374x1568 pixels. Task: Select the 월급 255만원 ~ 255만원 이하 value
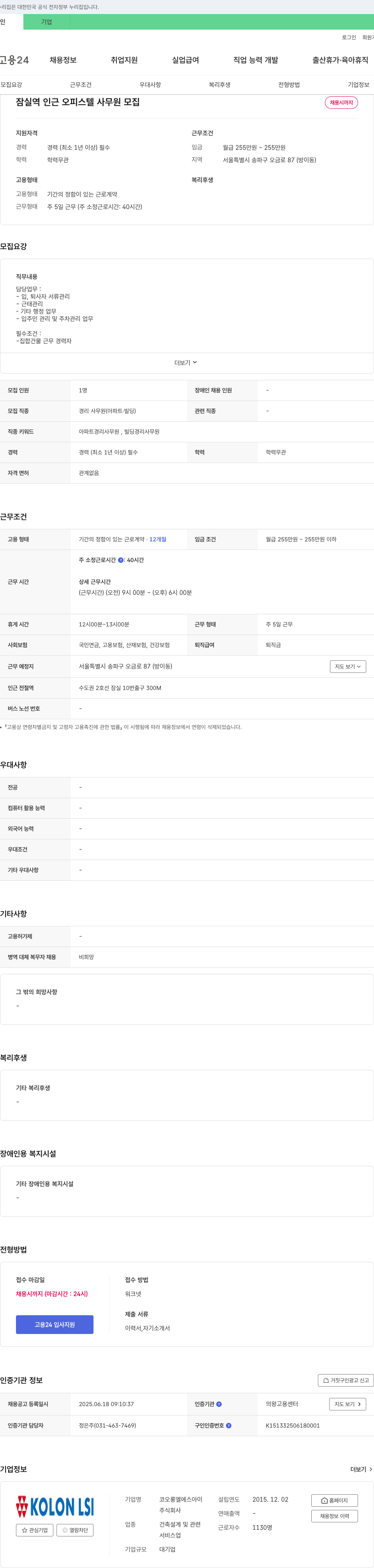[x=301, y=539]
